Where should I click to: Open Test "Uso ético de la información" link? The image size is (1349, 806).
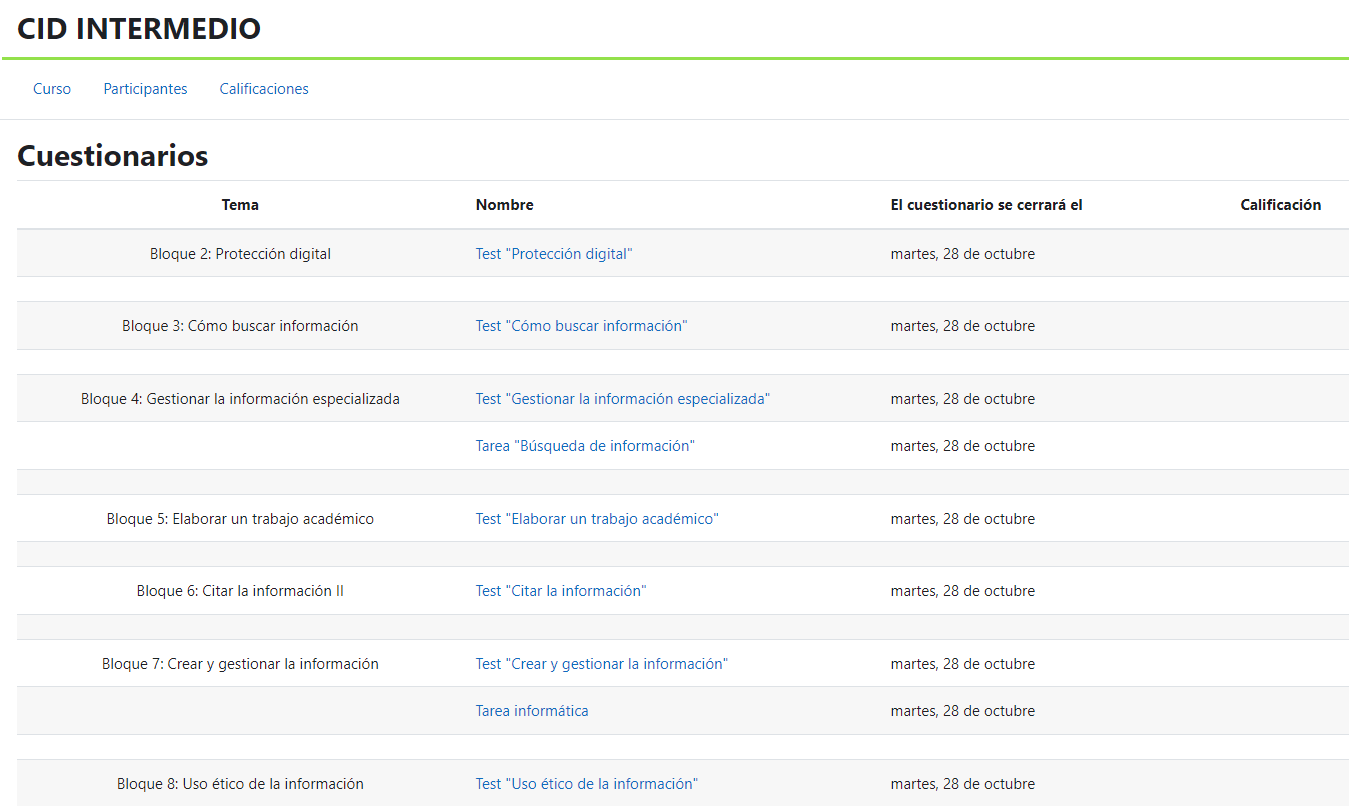[x=587, y=784]
